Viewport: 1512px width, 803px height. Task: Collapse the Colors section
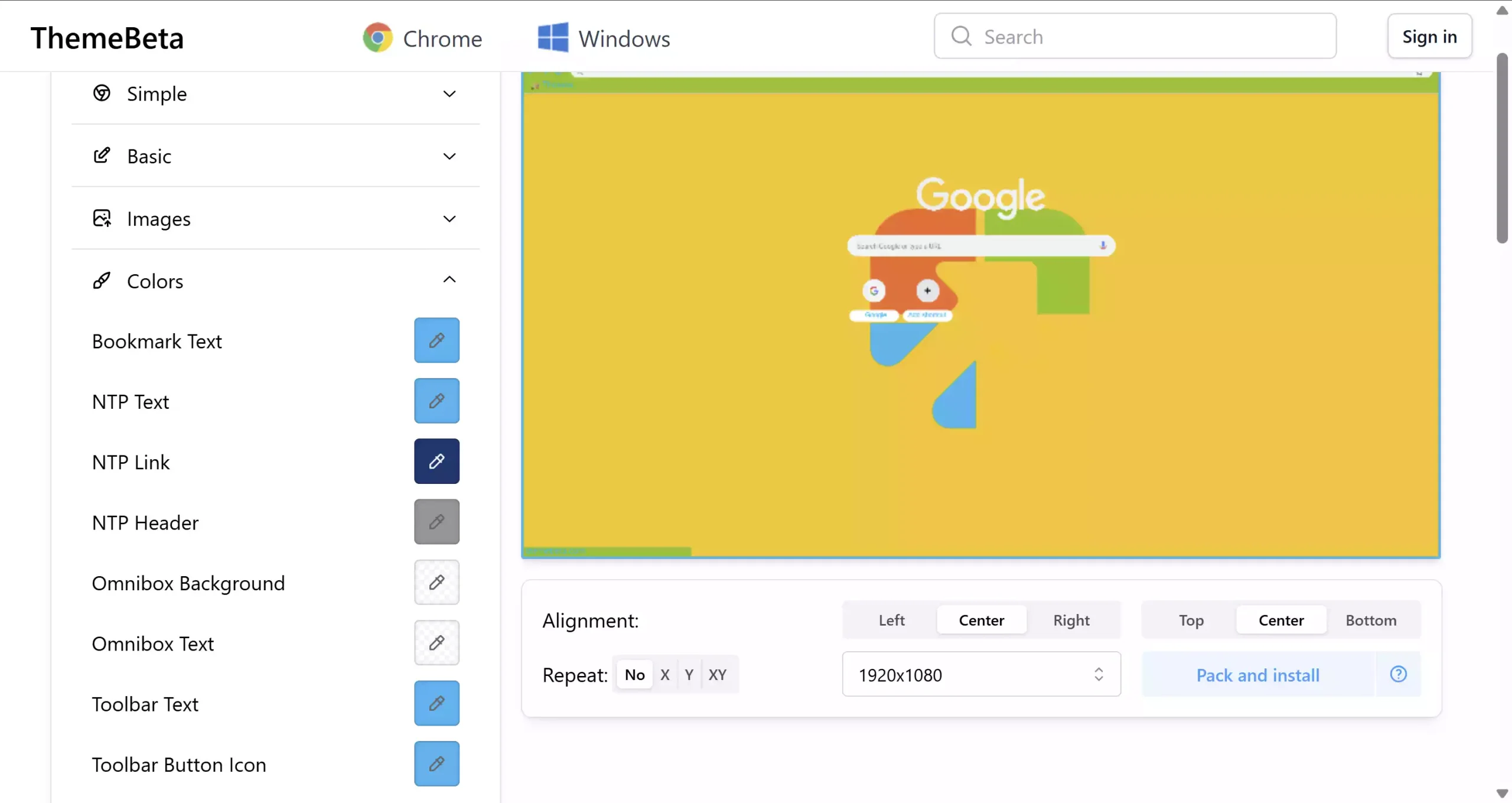click(449, 279)
